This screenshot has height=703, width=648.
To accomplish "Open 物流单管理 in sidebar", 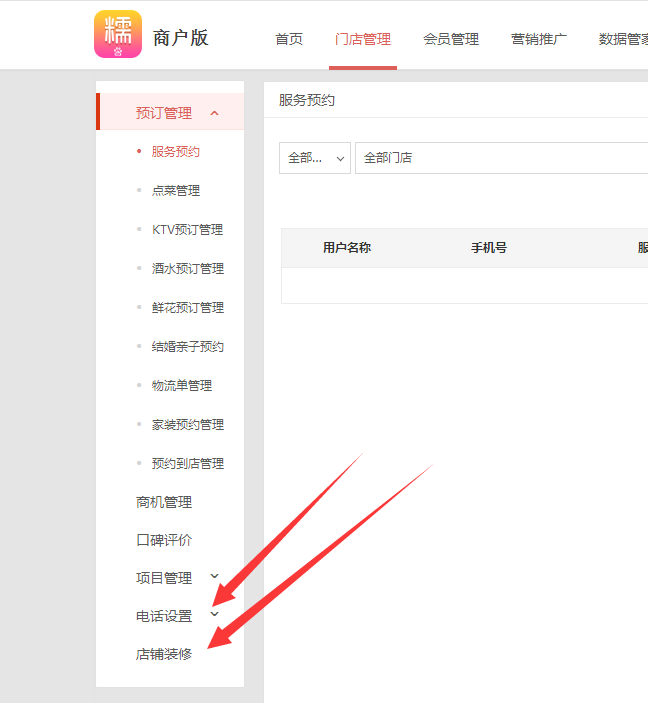I will [182, 386].
